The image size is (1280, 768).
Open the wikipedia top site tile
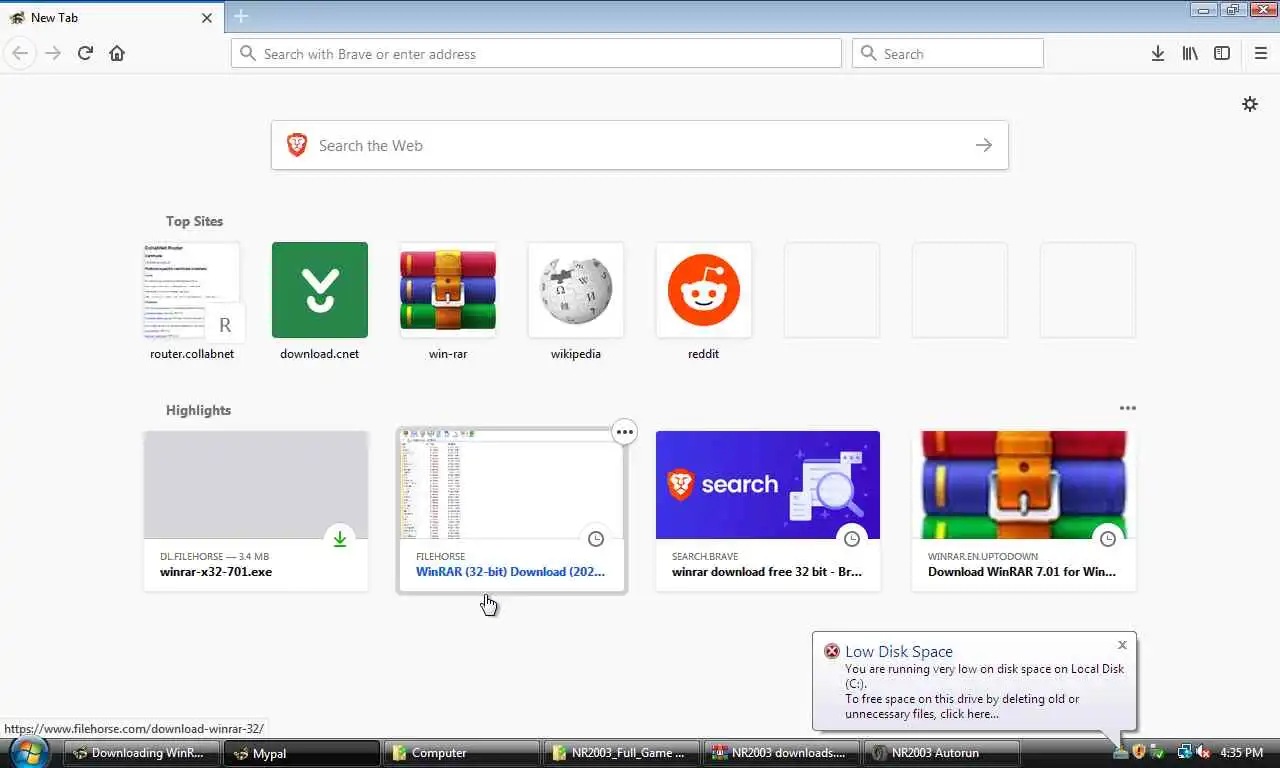click(576, 301)
